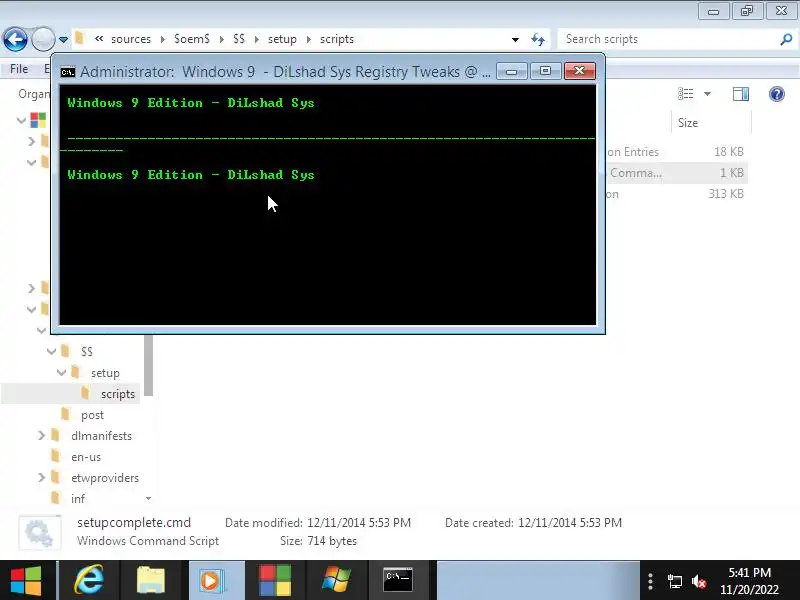The image size is (800, 600).
Task: Click the colorful Windows tree root icon
Action: pyautogui.click(x=38, y=120)
